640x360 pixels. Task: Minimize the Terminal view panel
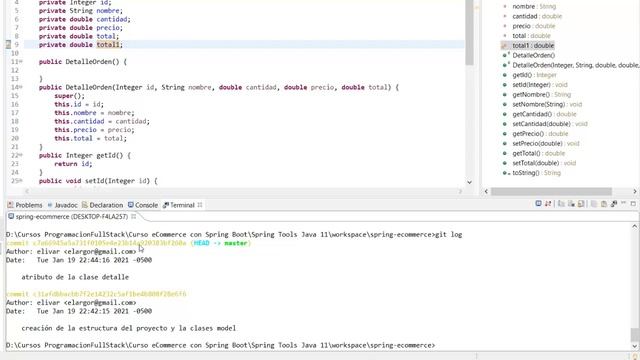(623, 203)
